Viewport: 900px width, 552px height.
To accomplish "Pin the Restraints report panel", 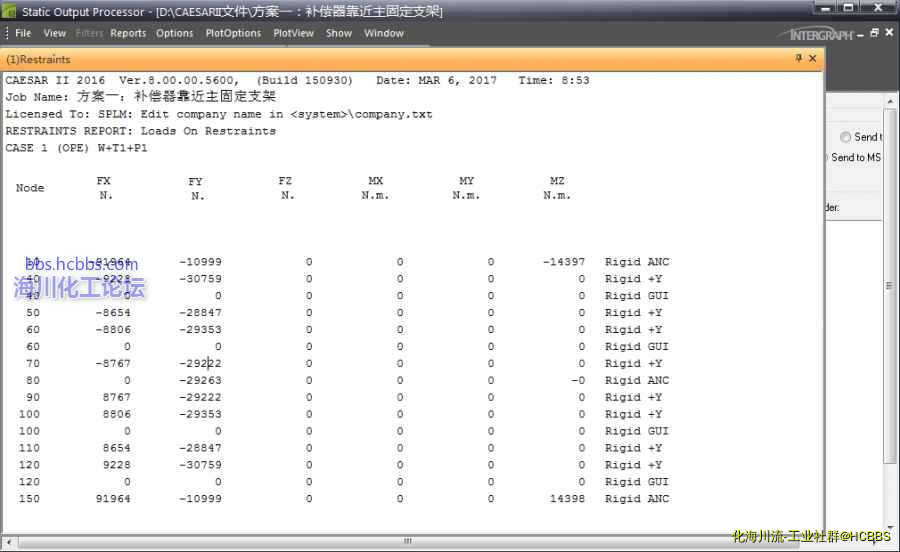I will [798, 58].
